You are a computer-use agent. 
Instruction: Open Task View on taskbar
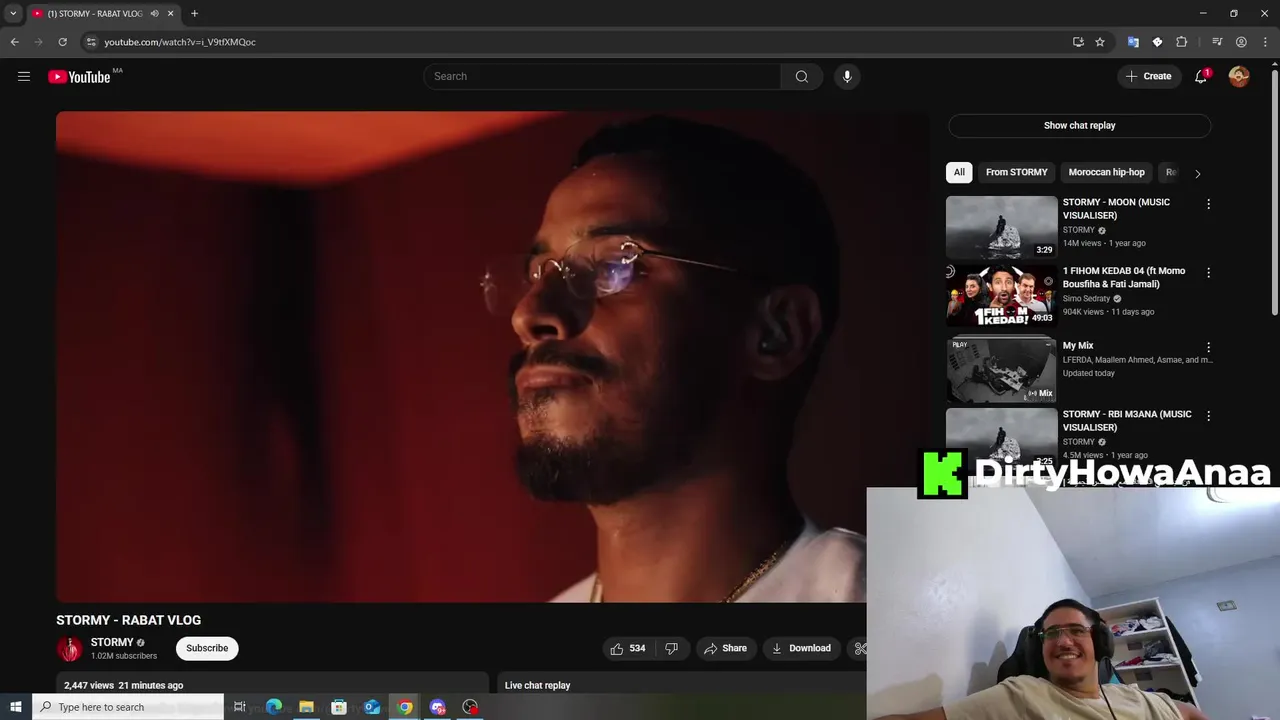240,707
